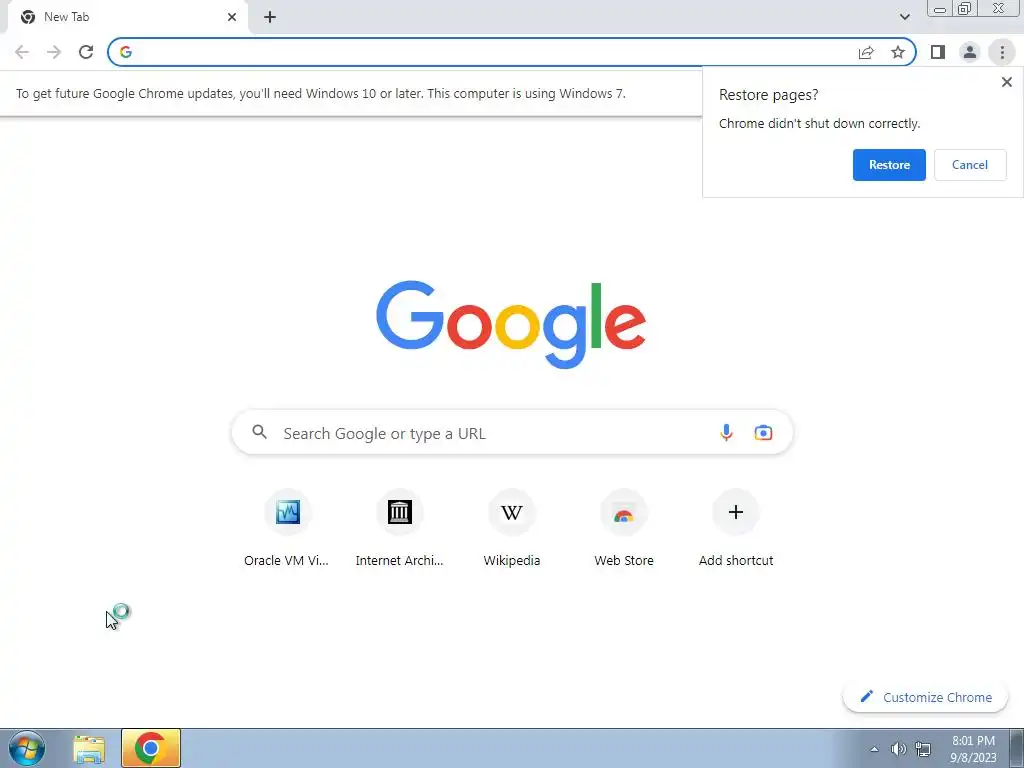This screenshot has height=768, width=1024.
Task: Click the taskbar clock showing 8:01 PM
Action: point(973,749)
